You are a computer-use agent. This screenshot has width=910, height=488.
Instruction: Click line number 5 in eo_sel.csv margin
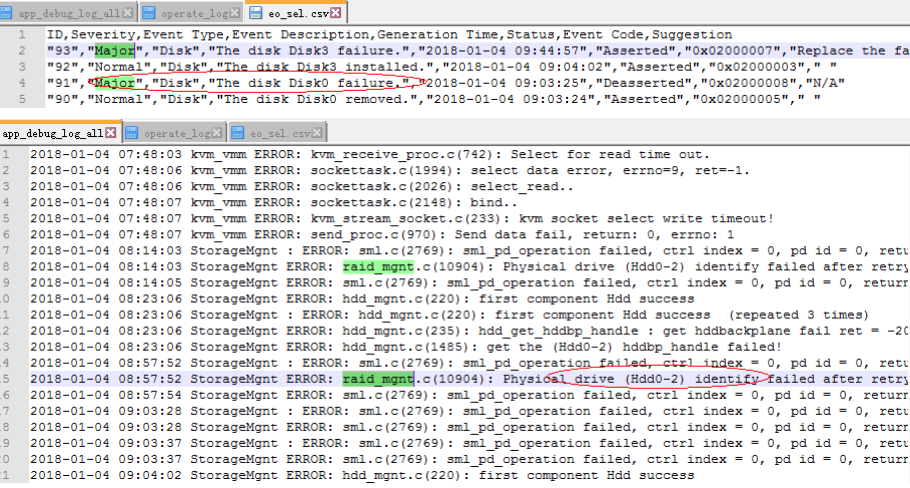coord(22,99)
